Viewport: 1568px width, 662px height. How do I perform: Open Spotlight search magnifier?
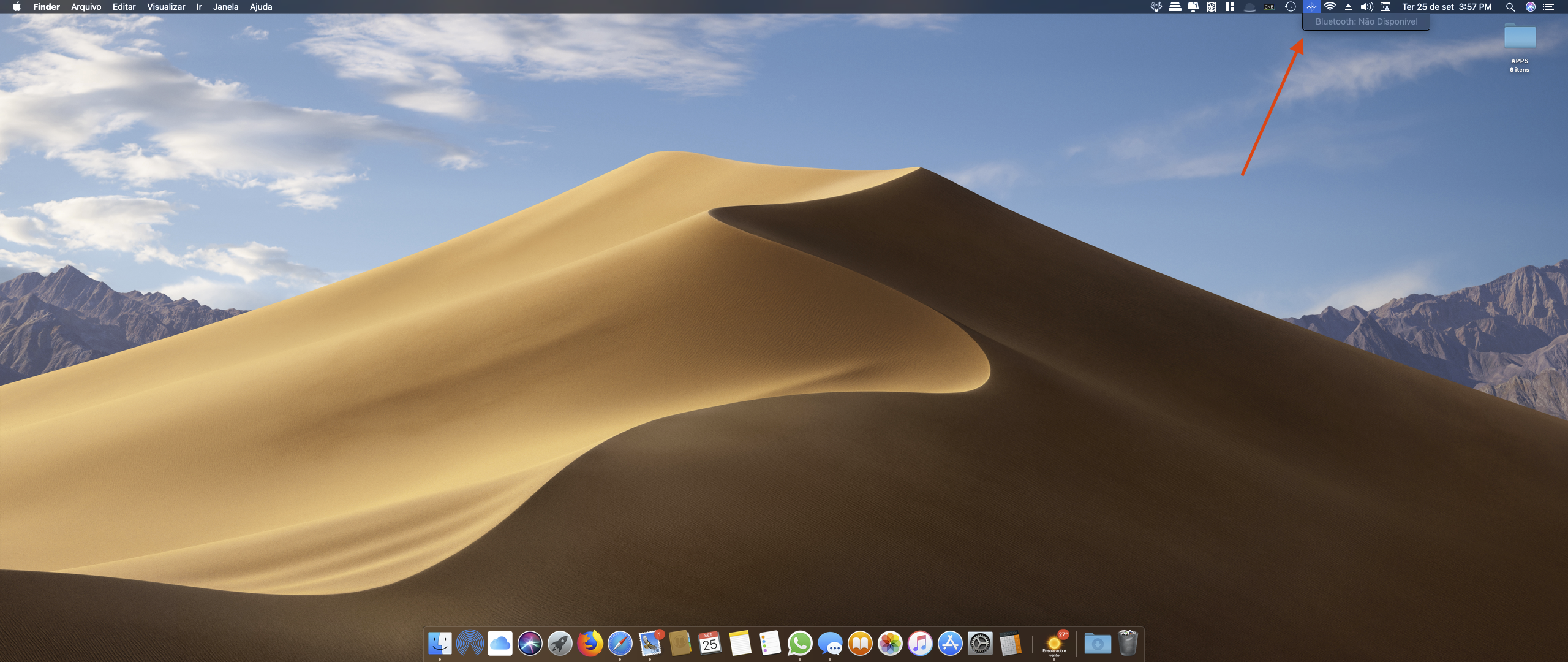coord(1510,7)
